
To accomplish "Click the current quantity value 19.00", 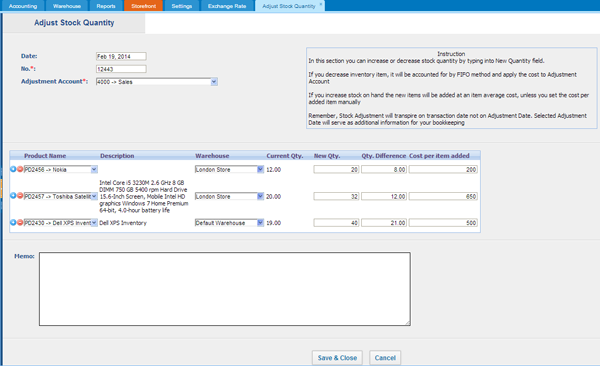I will click(274, 223).
